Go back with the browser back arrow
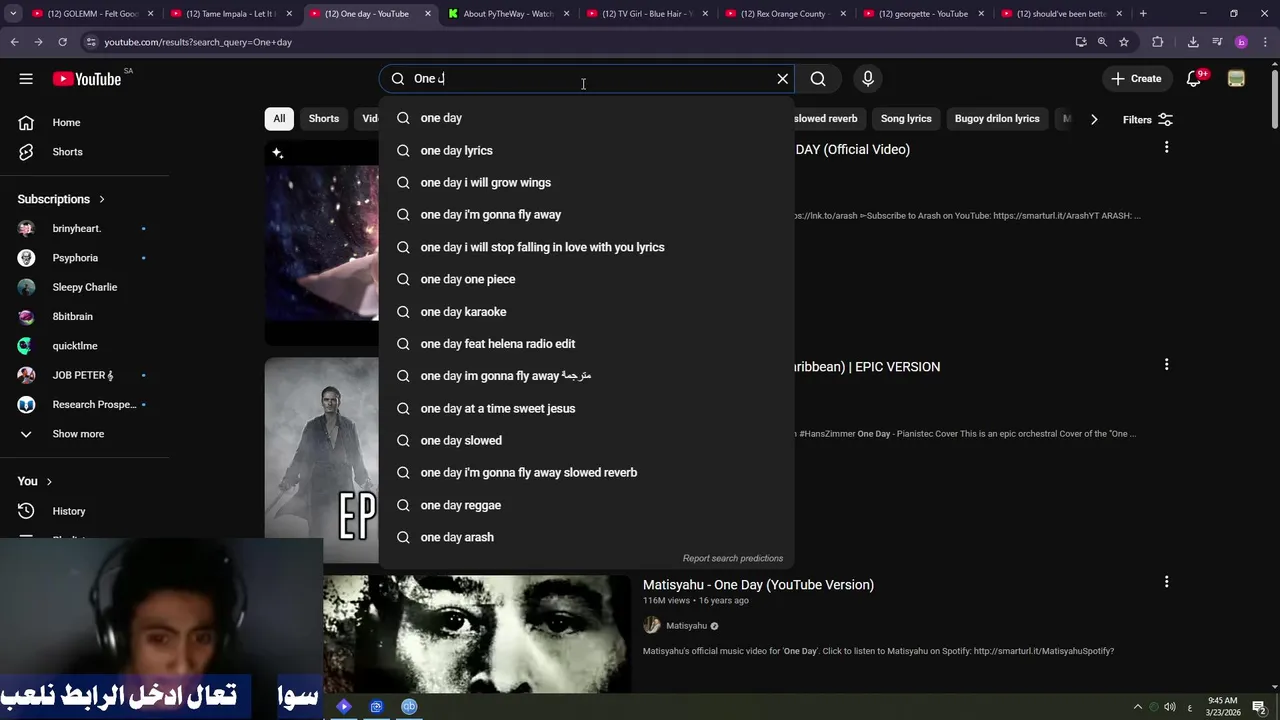The width and height of the screenshot is (1280, 720). point(14,42)
